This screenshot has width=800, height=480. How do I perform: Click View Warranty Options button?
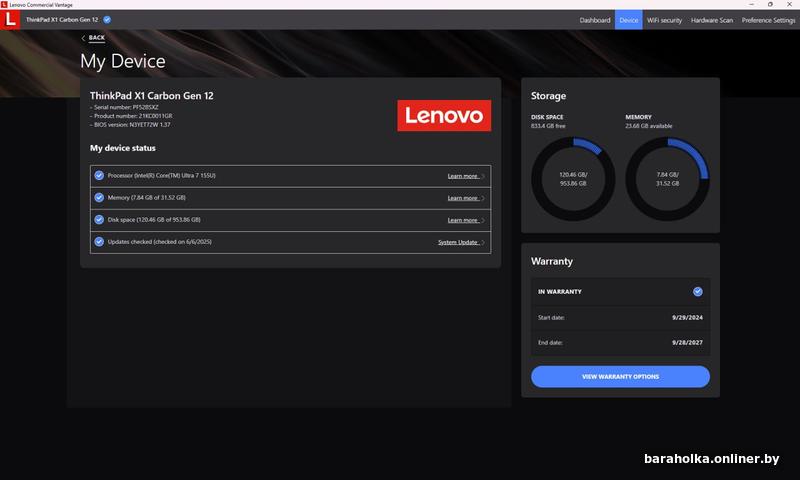(x=620, y=376)
